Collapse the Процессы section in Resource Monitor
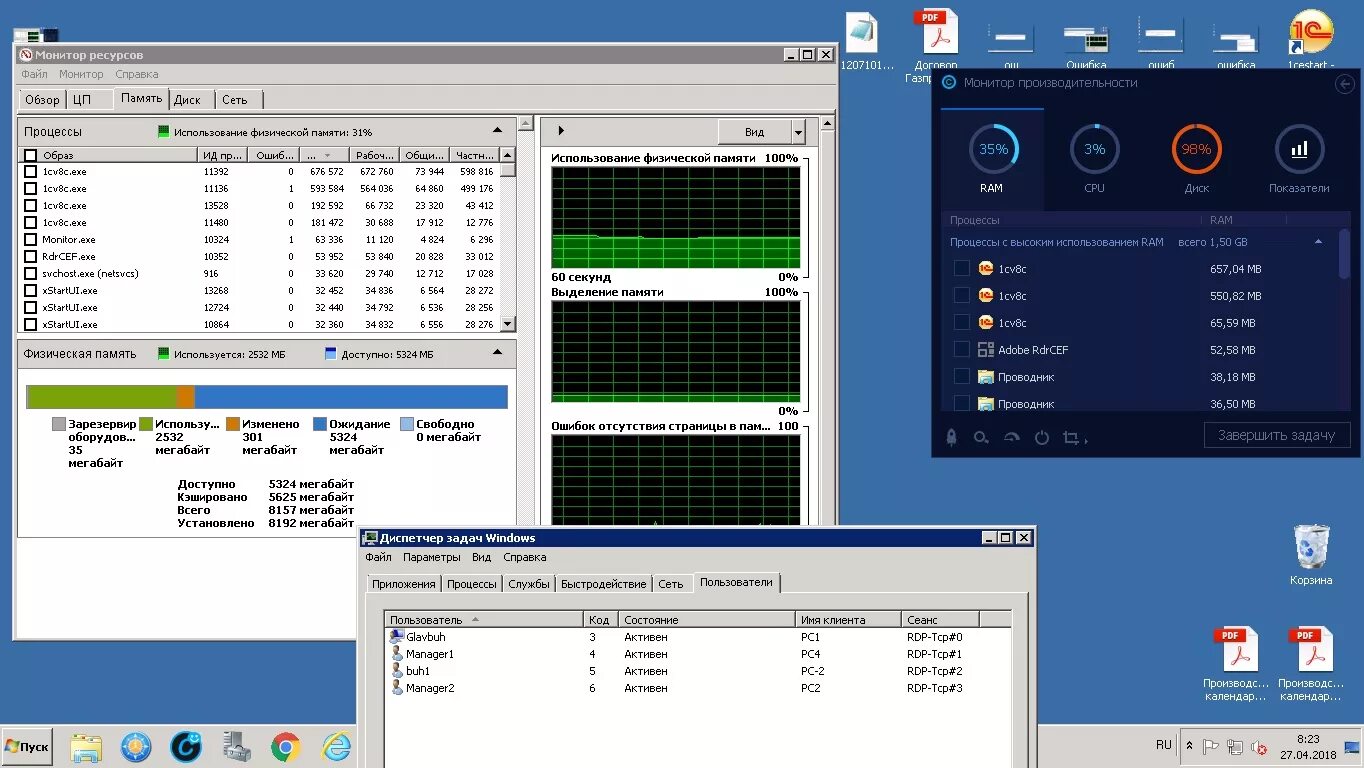 (498, 131)
